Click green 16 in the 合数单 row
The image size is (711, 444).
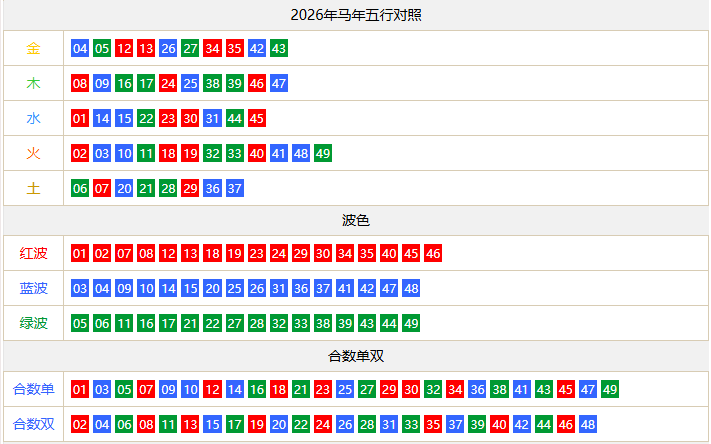click(257, 389)
